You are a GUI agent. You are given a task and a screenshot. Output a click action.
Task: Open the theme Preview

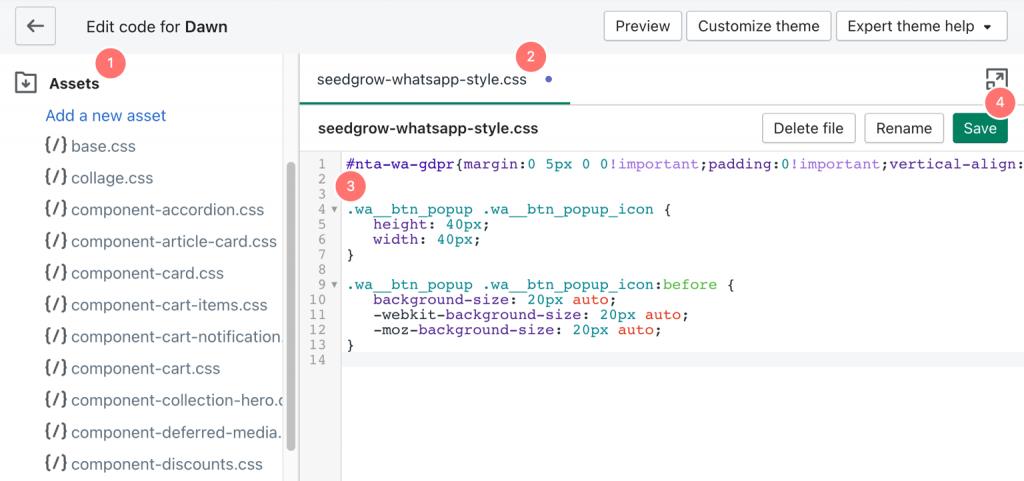pyautogui.click(x=642, y=27)
